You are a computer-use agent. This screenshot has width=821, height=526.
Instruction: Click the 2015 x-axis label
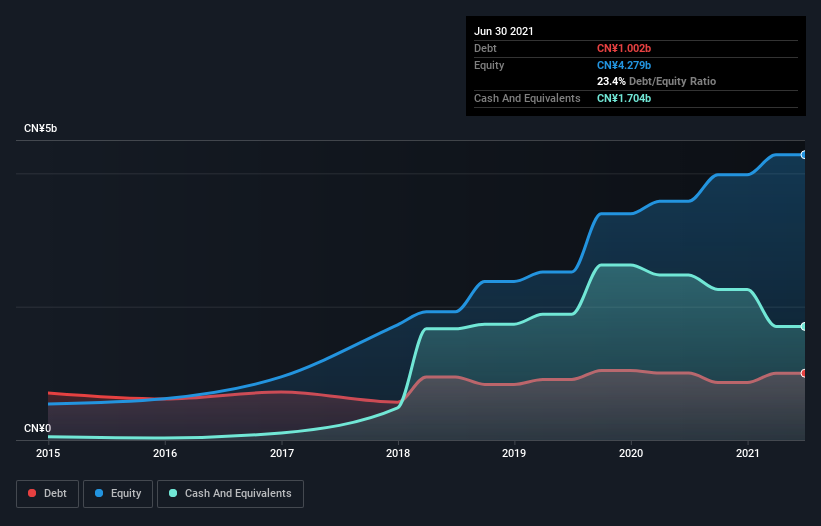[x=48, y=453]
